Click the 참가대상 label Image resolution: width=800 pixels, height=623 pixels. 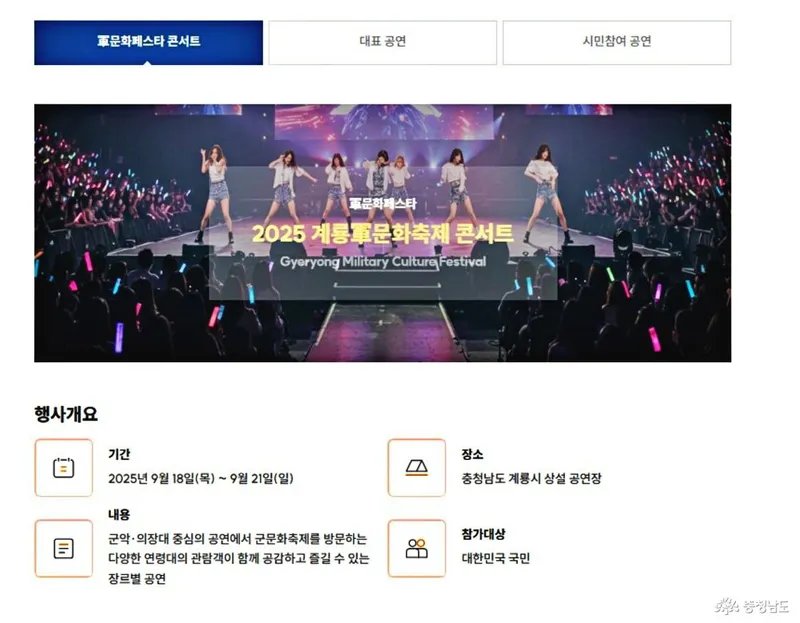[x=483, y=534]
